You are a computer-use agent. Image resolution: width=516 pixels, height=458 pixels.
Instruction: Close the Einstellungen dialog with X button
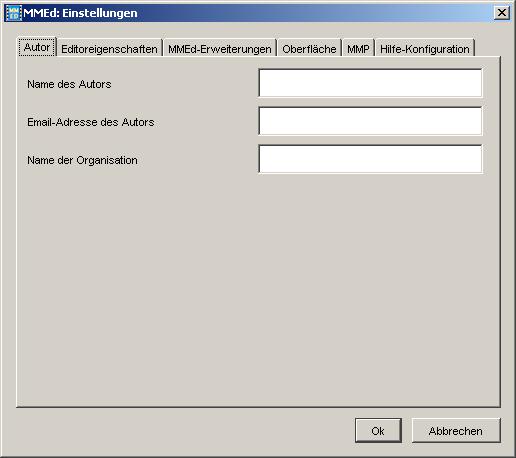502,13
